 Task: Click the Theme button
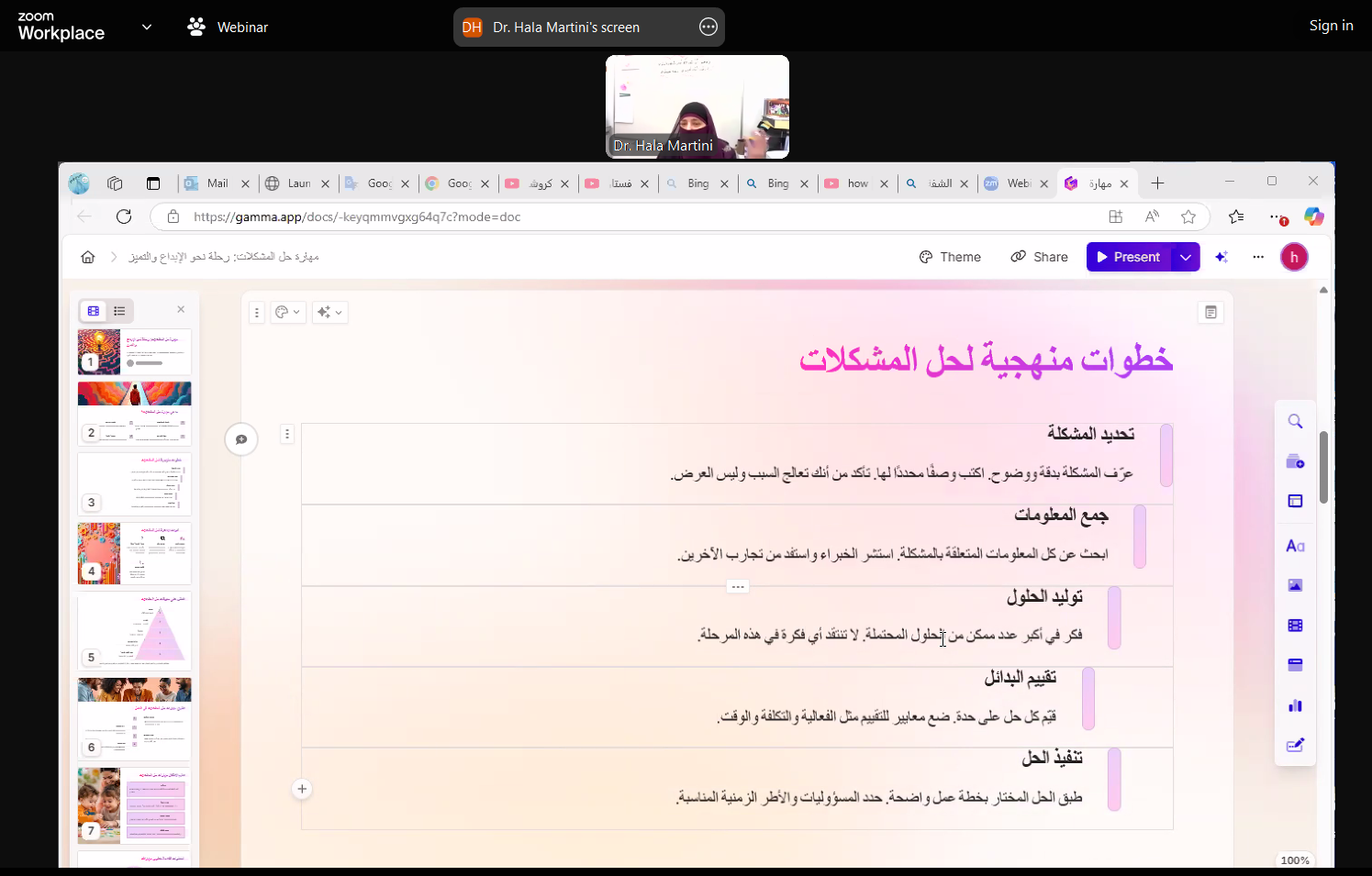click(950, 257)
